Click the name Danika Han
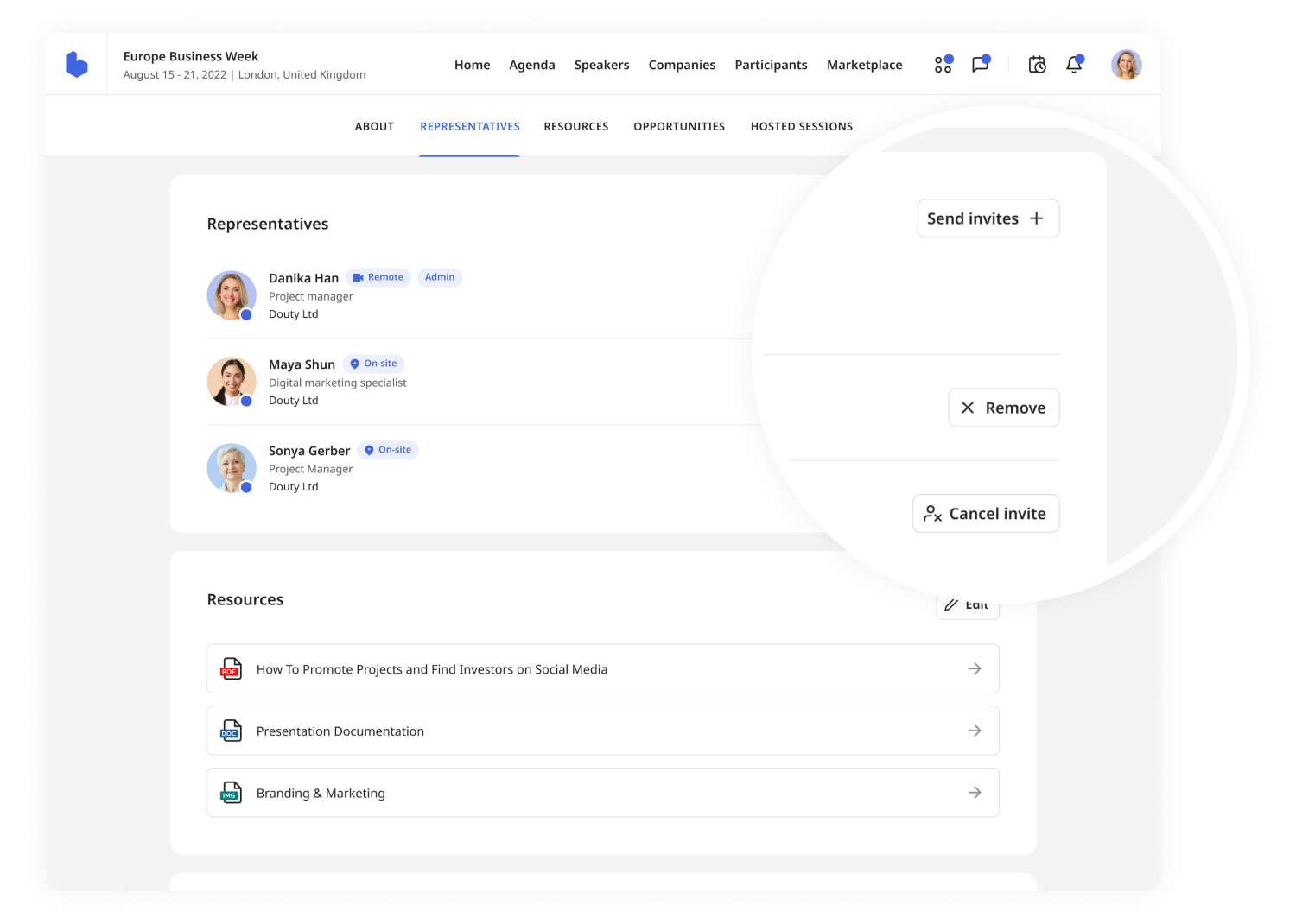 pyautogui.click(x=303, y=278)
